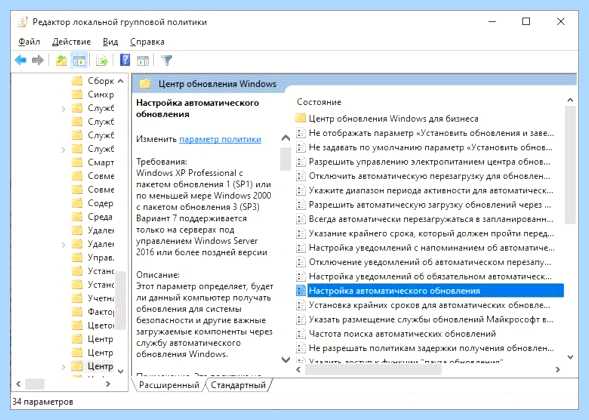Select policy Настройка уведомлений об обязательном

[430, 276]
